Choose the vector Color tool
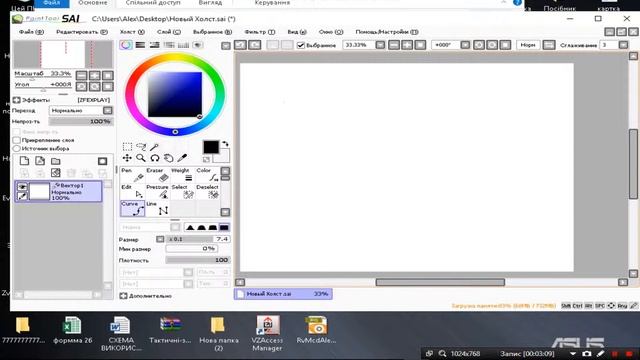 coord(207,175)
